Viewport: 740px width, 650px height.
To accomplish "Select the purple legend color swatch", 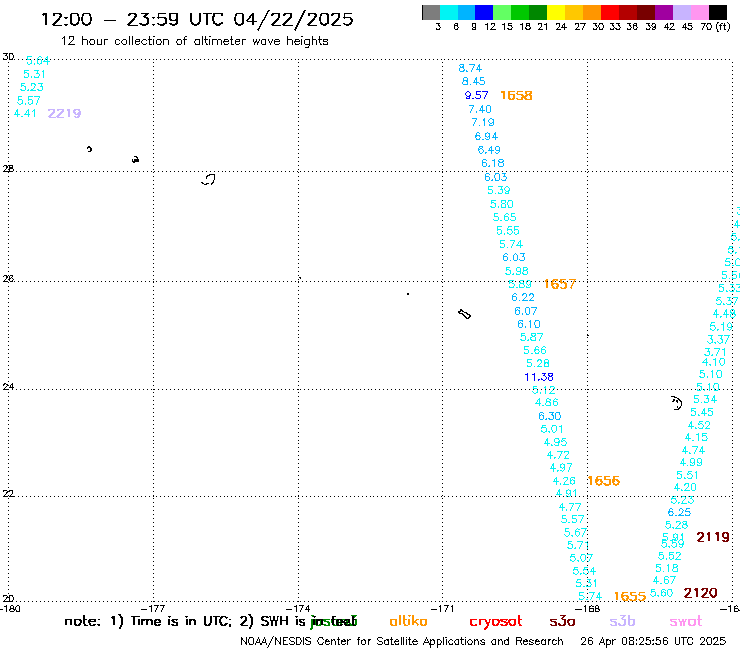I will pyautogui.click(x=664, y=12).
